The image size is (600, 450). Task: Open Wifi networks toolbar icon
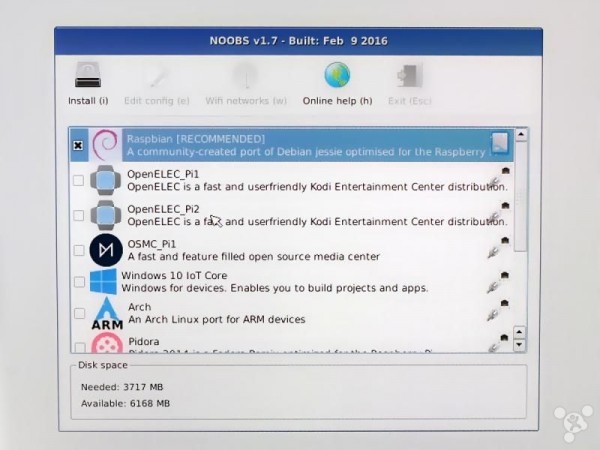[246, 76]
